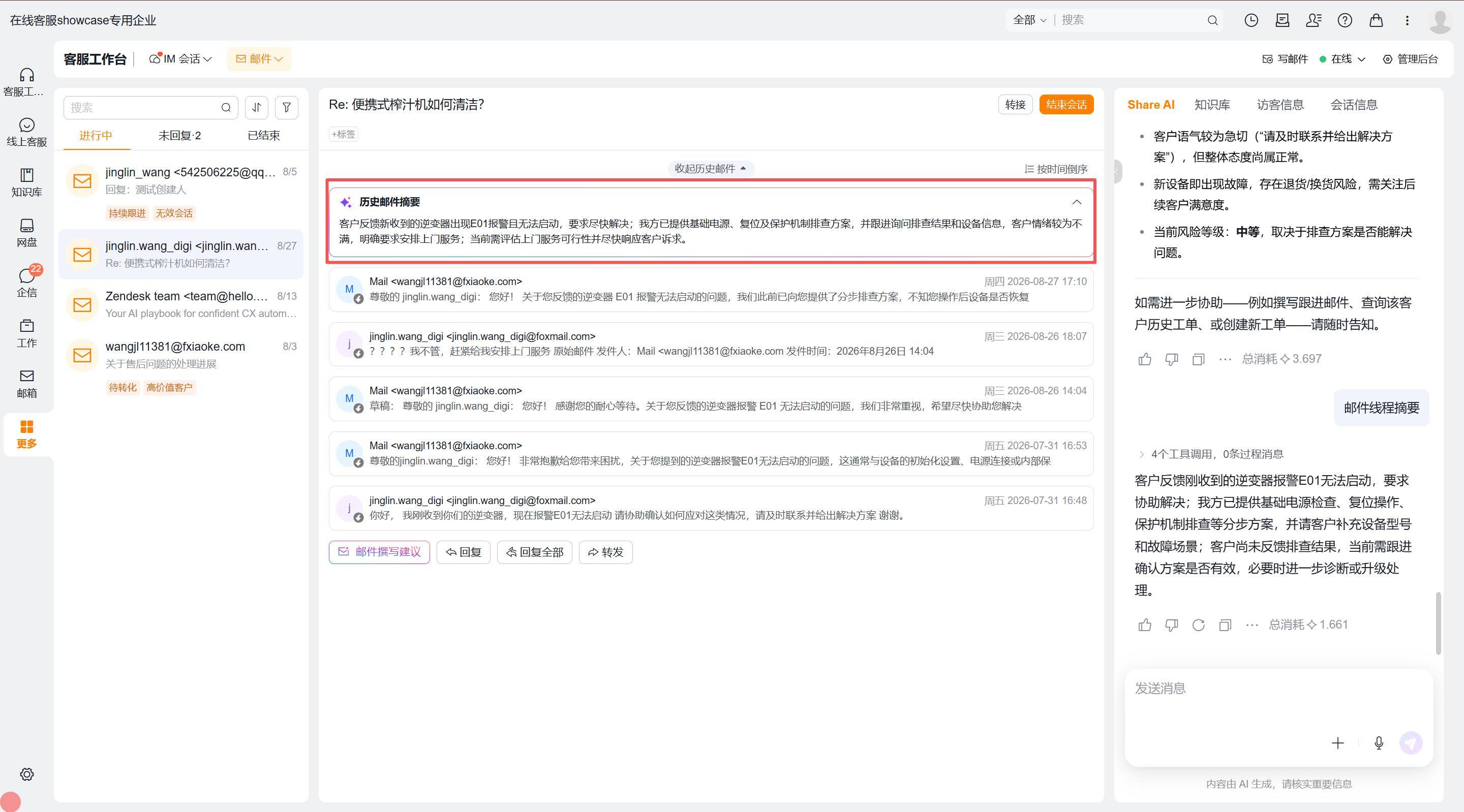Like the 1.661 consumption AI answer
The height and width of the screenshot is (812, 1464).
(1145, 625)
